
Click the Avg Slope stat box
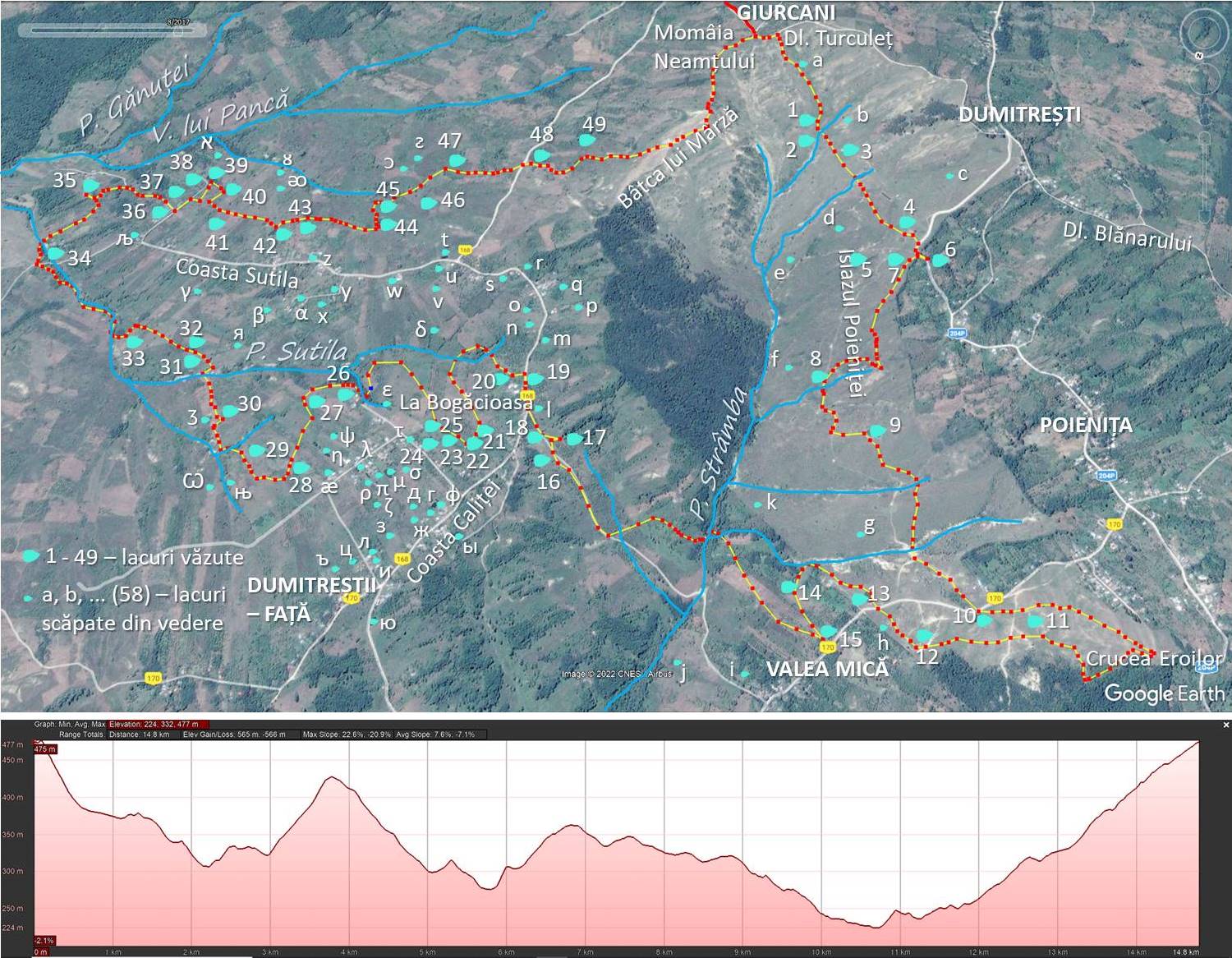point(435,735)
